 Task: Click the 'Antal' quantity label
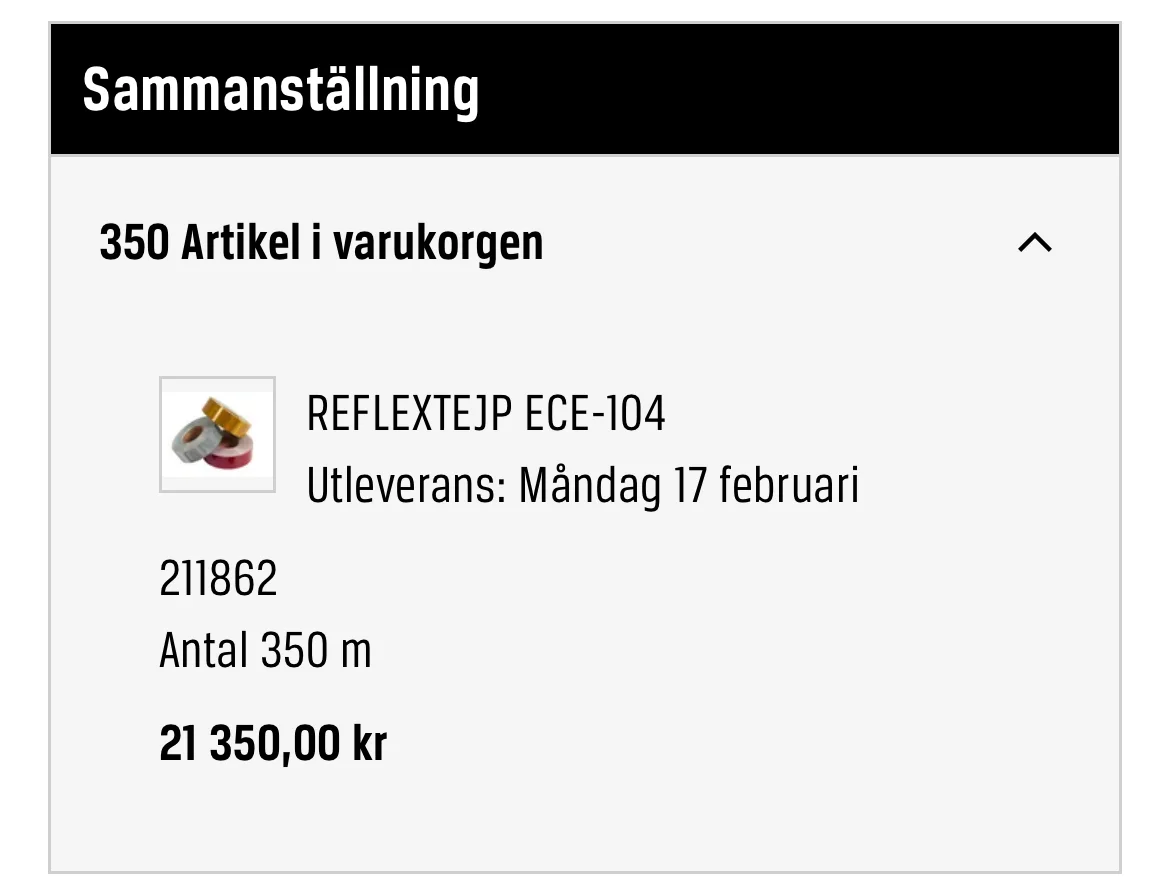[x=203, y=651]
